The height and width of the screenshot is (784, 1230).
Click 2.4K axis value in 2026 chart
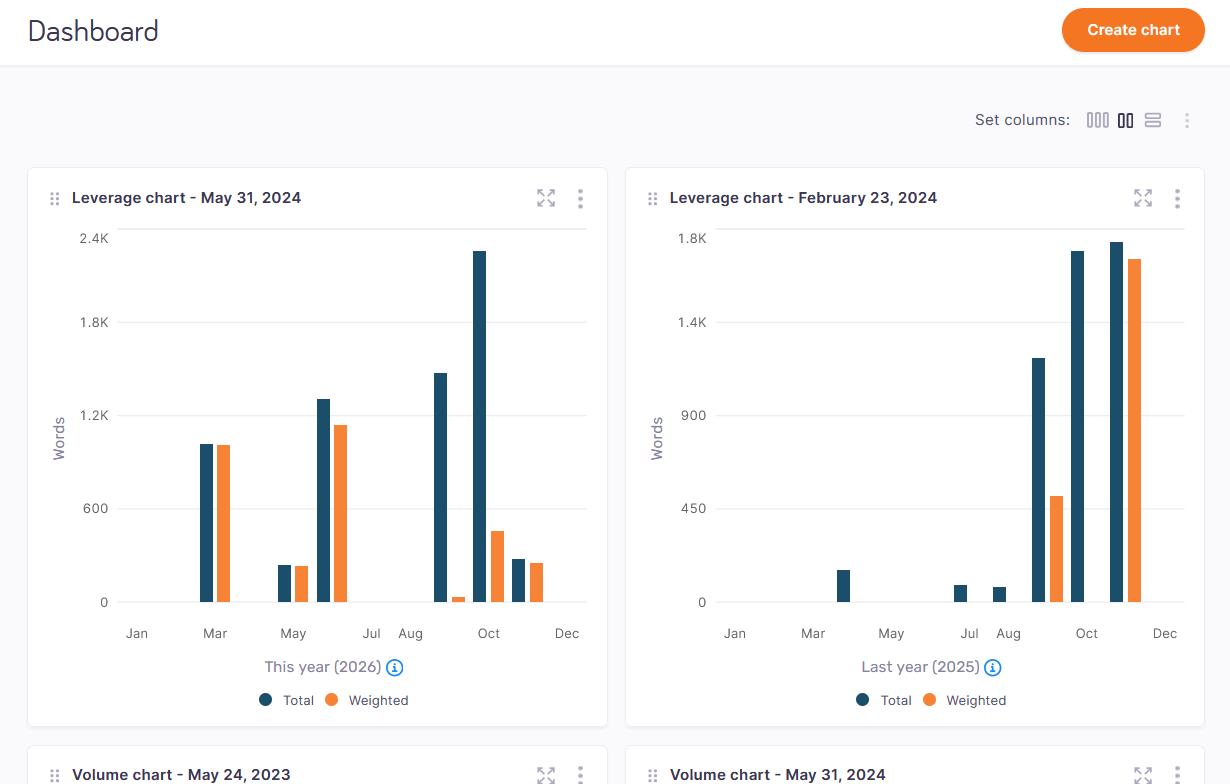(94, 239)
